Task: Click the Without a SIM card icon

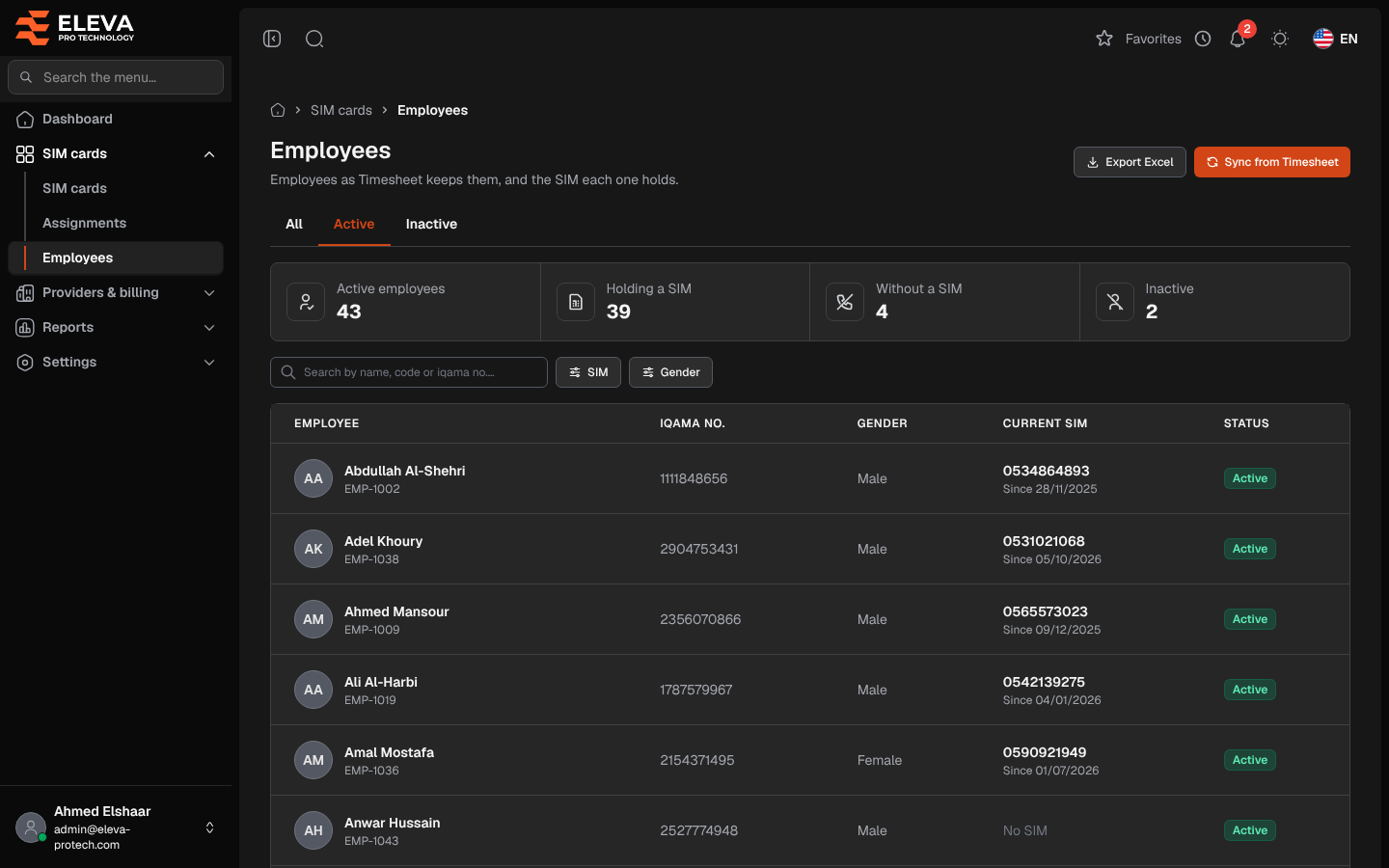Action: 845,302
